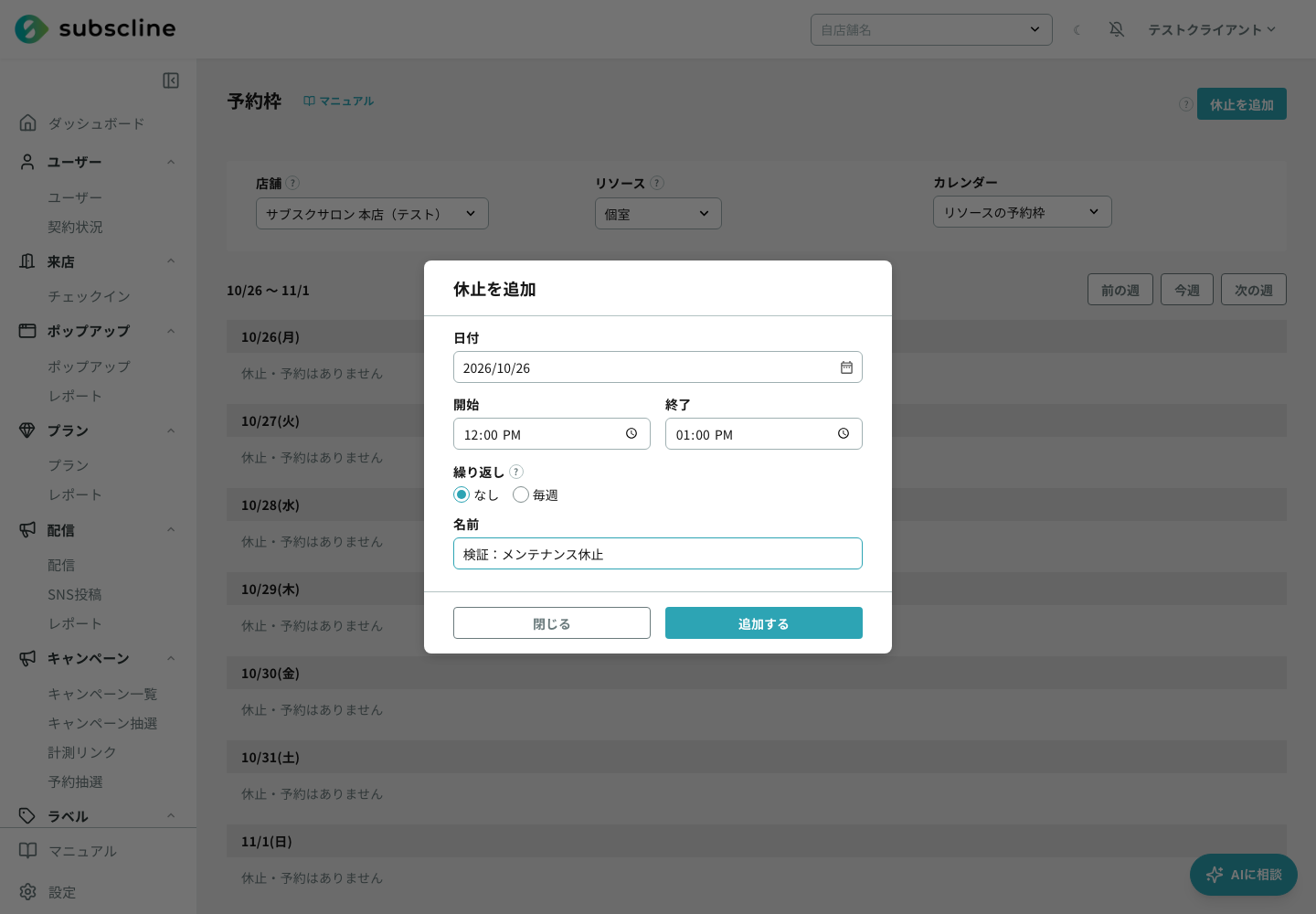Open the マニュアル link beside 予約枠 title
The height and width of the screenshot is (914, 1316).
[x=338, y=101]
